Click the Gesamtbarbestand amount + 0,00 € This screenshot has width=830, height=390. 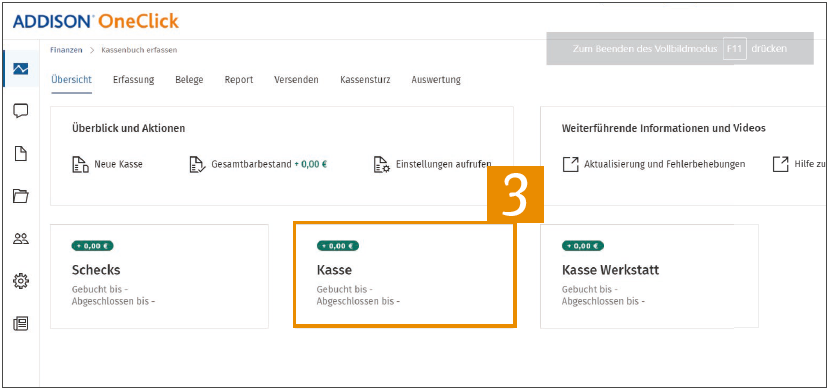coord(310,165)
